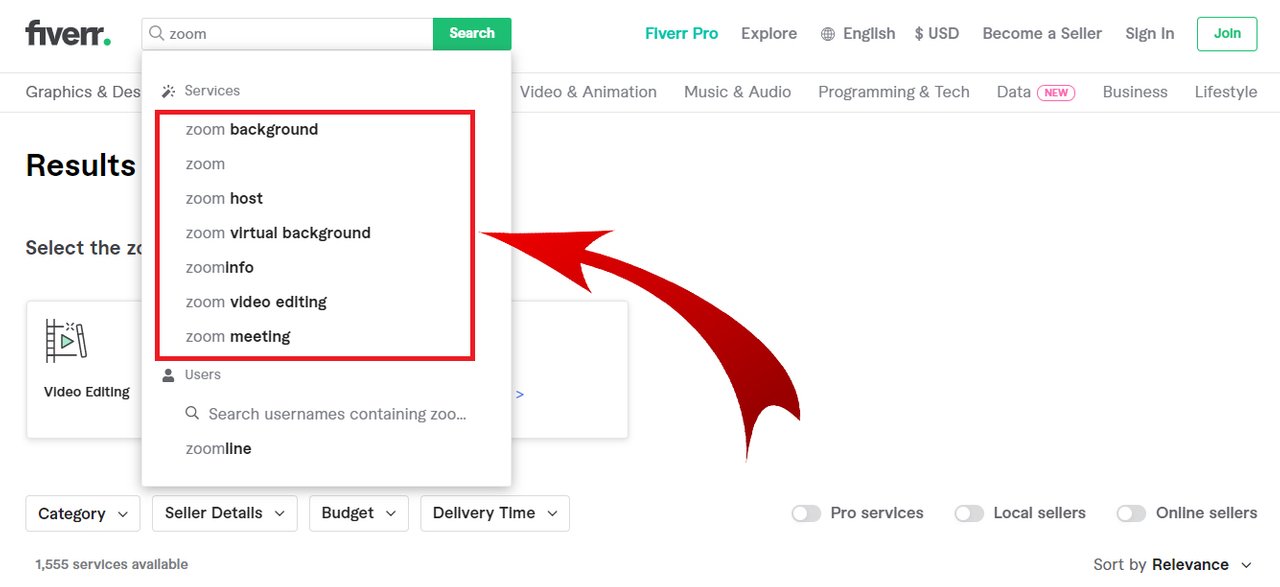The height and width of the screenshot is (587, 1280).
Task: Click Become a Seller link
Action: (x=1042, y=33)
